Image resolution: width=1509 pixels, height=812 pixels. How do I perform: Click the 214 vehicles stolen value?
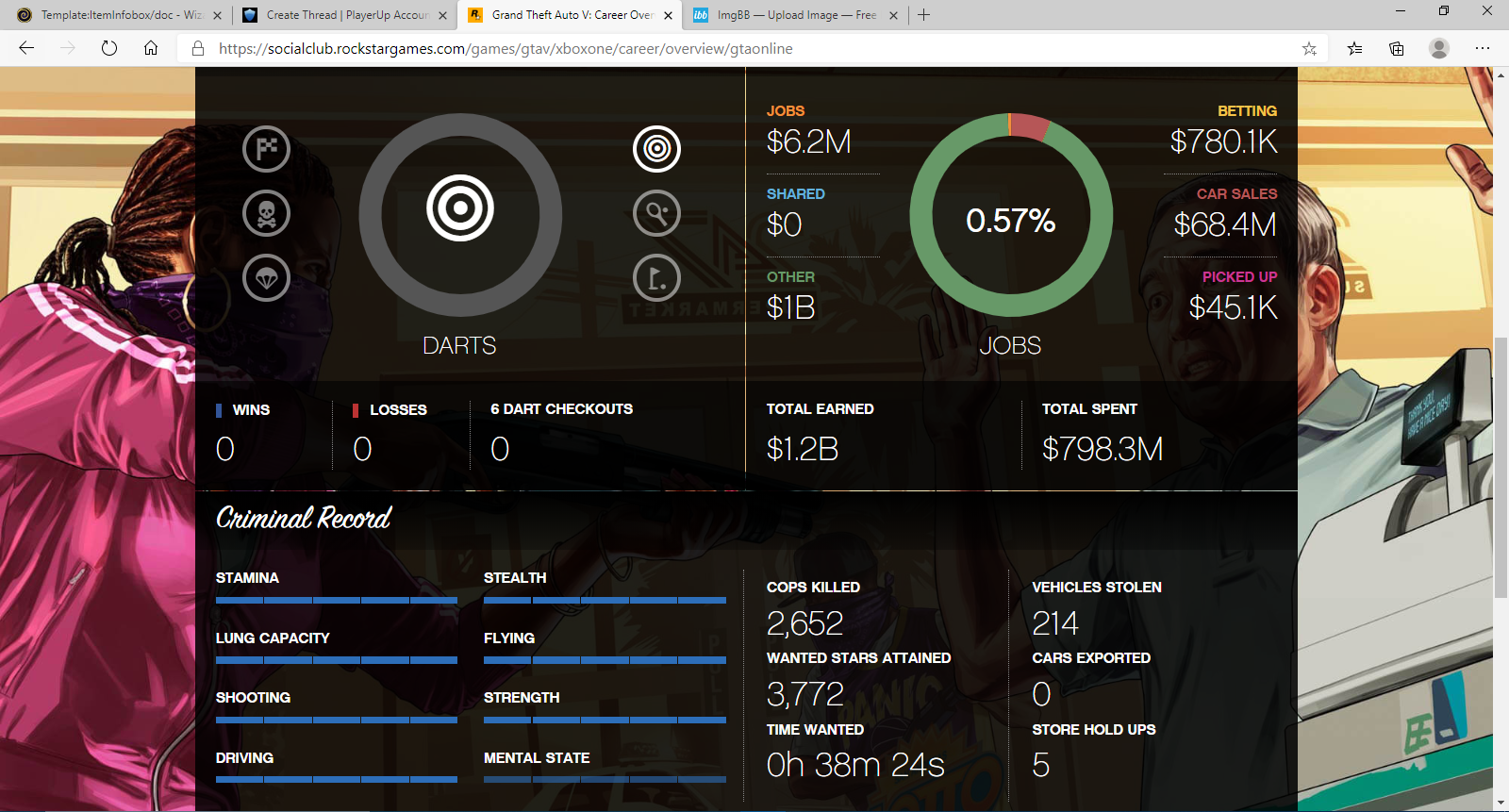1055,623
